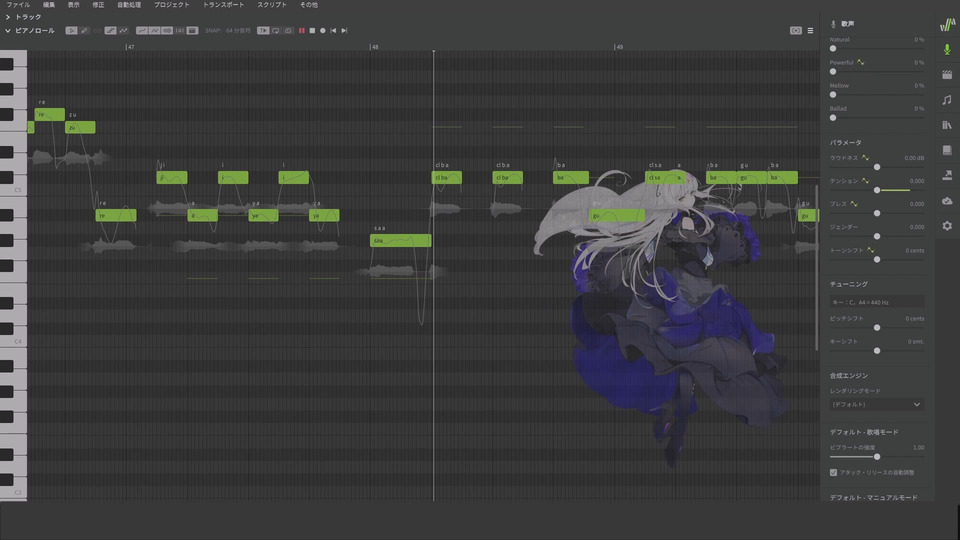The width and height of the screenshot is (960, 540).
Task: Select the pointer tool
Action: 72,31
